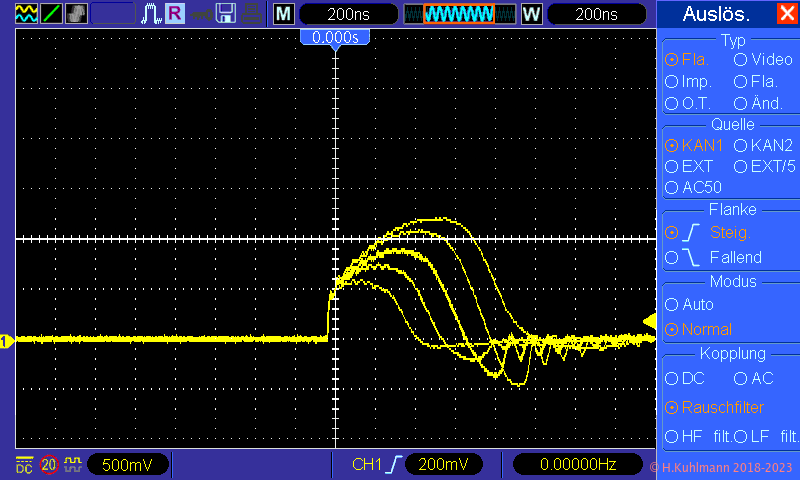Click the floppy disk save icon
Screen dimensions: 800x480
[226, 13]
